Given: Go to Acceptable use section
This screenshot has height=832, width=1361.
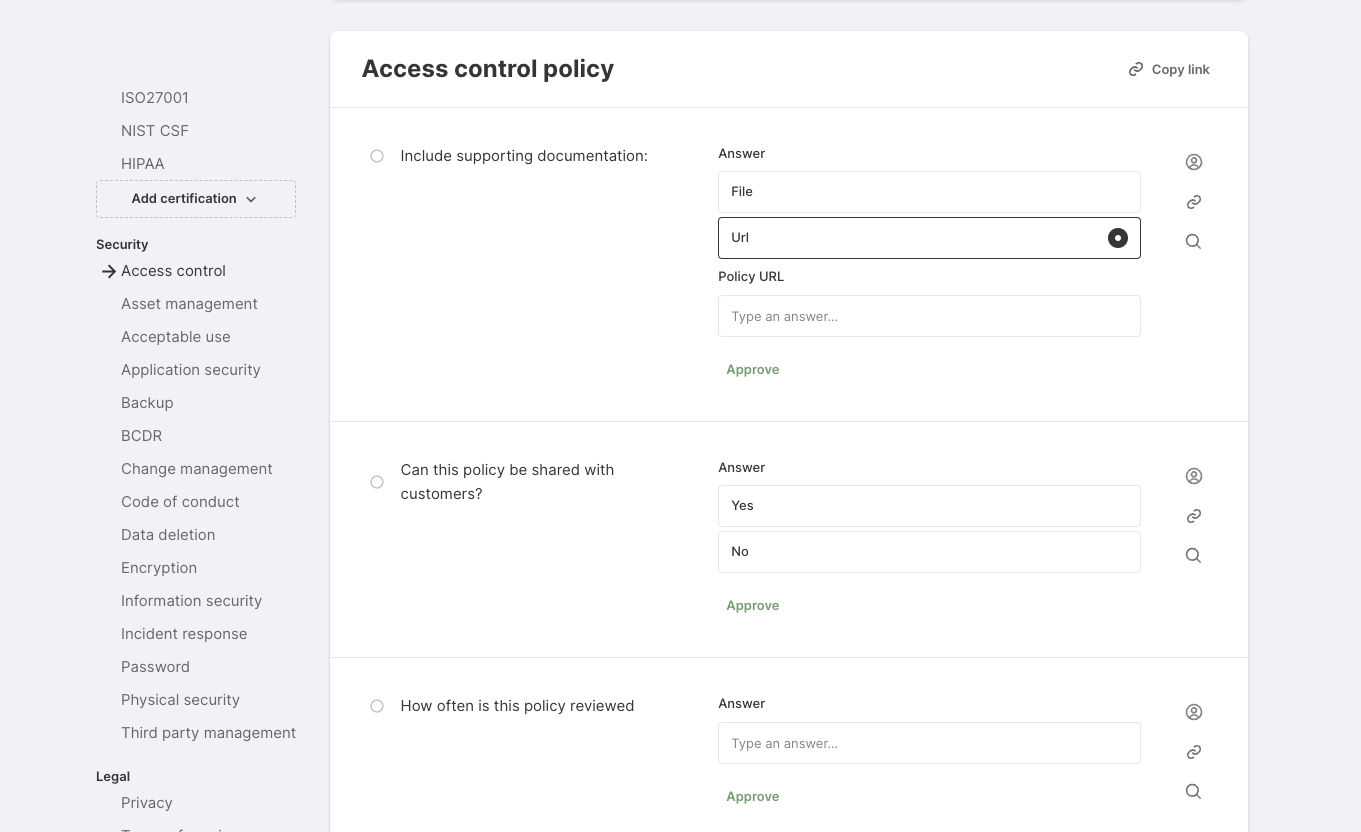Looking at the screenshot, I should (x=176, y=337).
